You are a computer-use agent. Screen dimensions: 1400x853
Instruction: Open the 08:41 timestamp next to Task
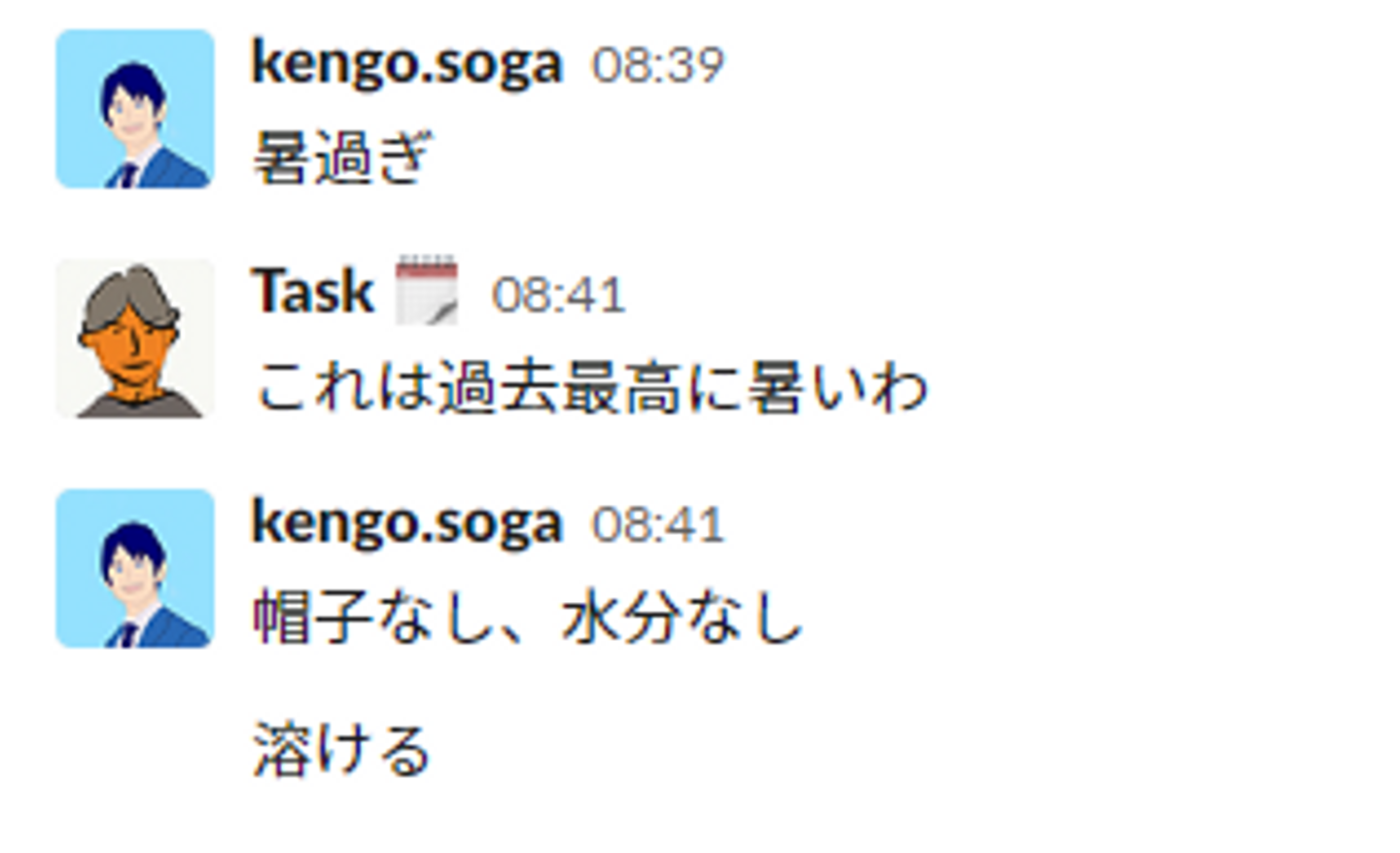point(558,295)
